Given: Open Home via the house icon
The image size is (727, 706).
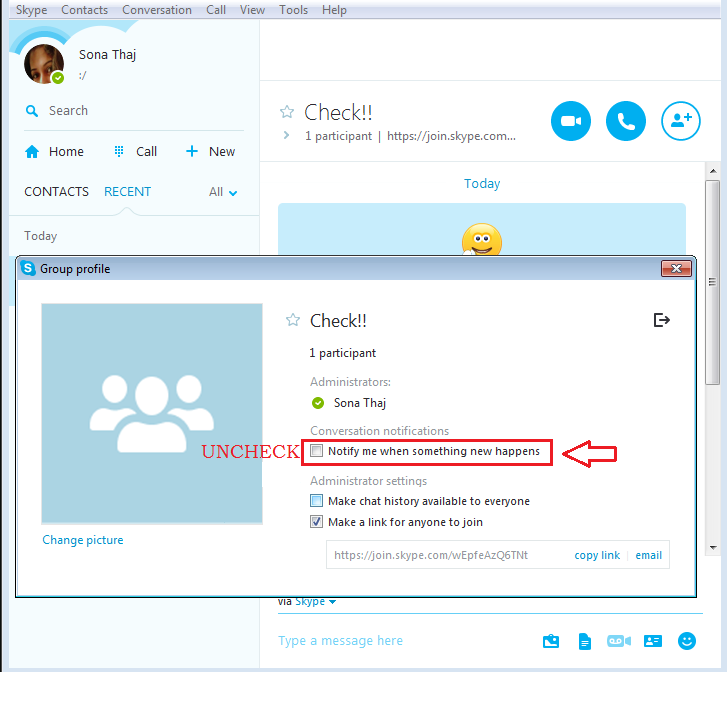Looking at the screenshot, I should click(32, 152).
